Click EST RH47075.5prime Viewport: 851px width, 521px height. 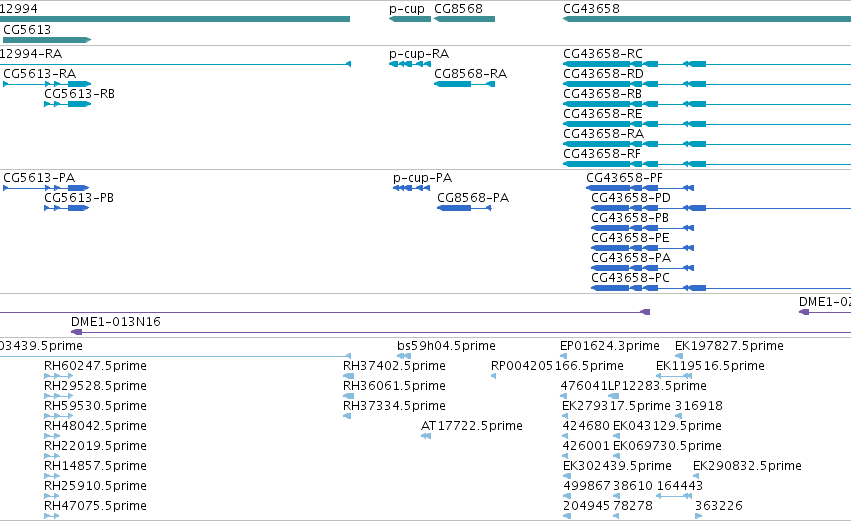(x=95, y=505)
